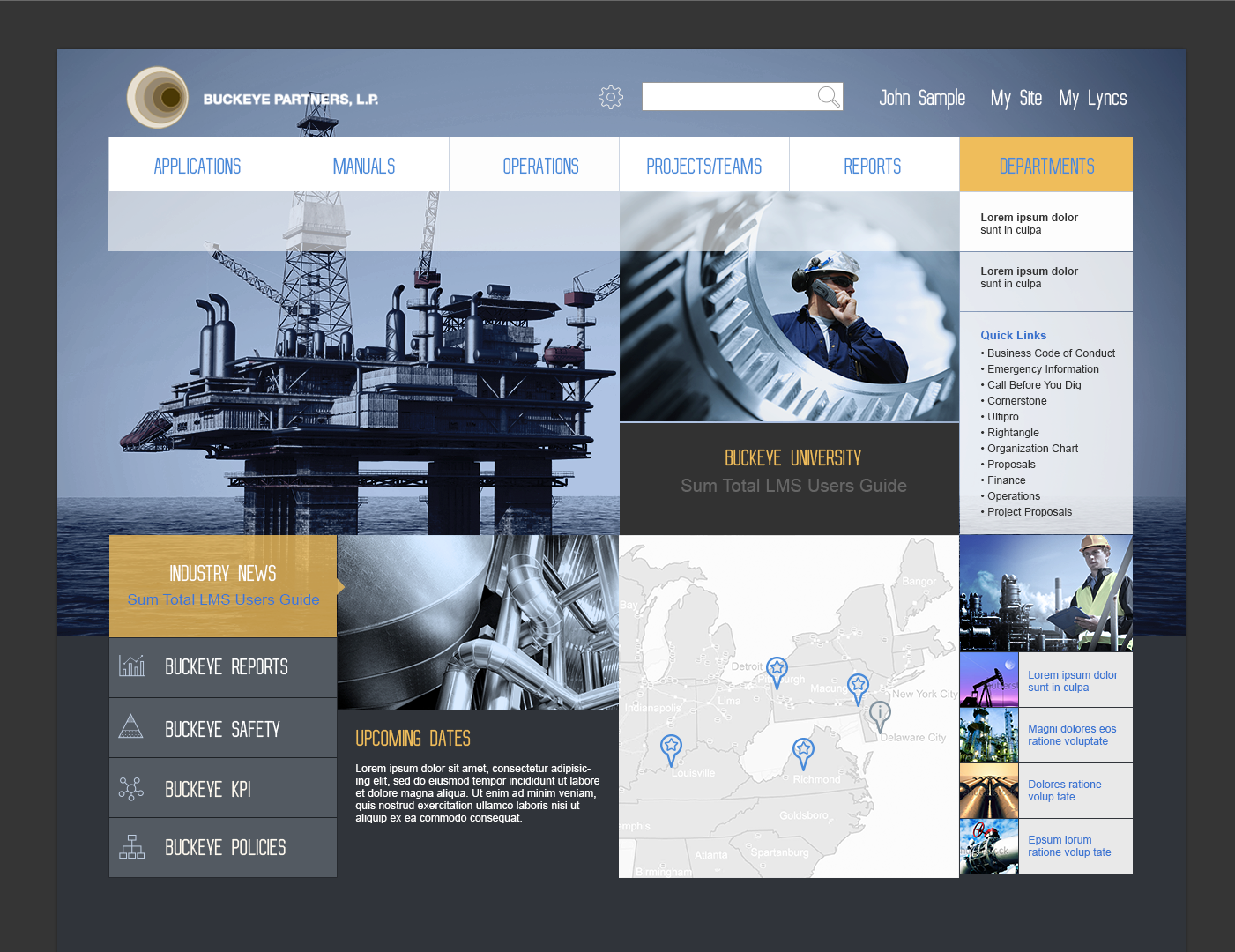Viewport: 1235px width, 952px height.
Task: Click the magnifying glass search icon
Action: [x=829, y=97]
